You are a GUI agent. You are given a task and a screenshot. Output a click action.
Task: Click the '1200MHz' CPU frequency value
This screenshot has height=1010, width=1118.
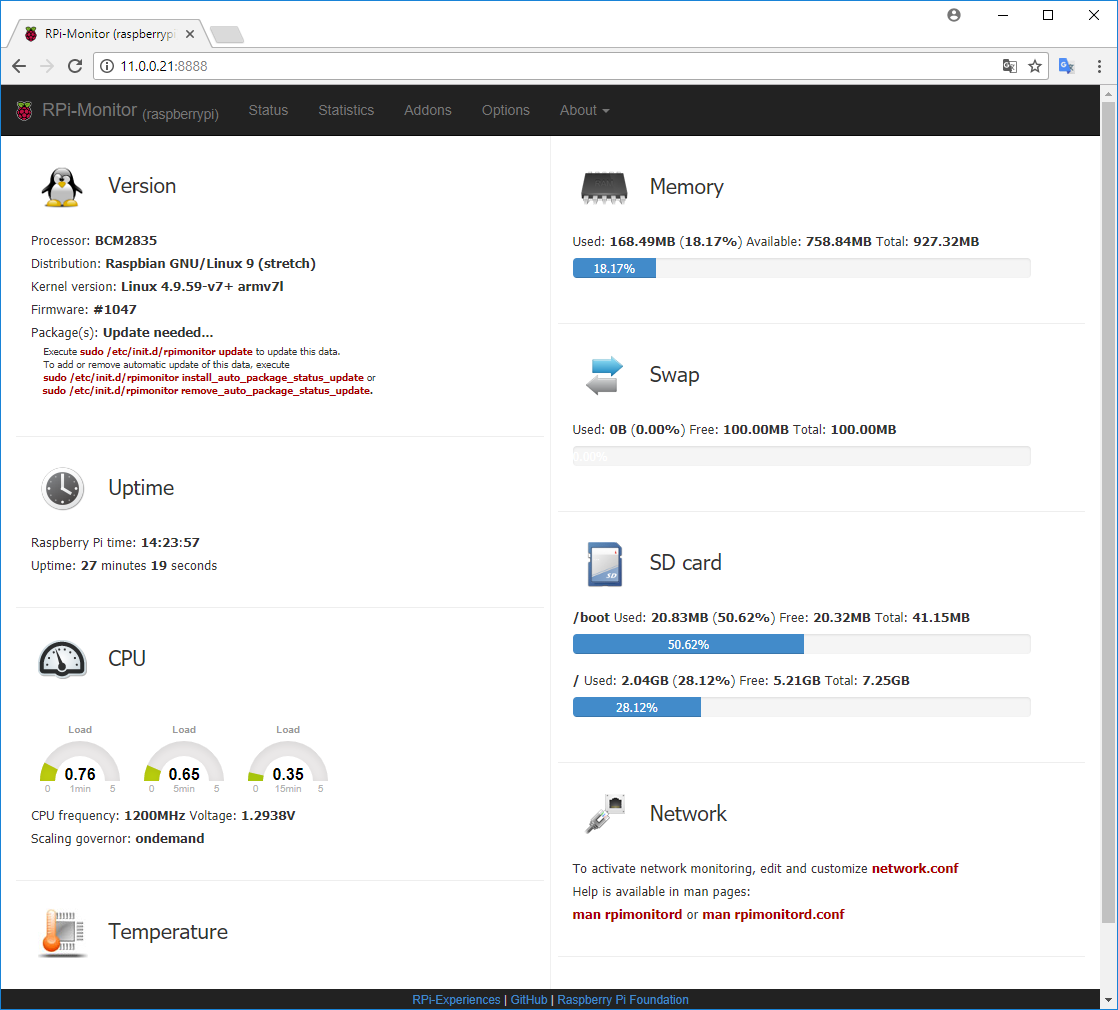click(x=155, y=816)
